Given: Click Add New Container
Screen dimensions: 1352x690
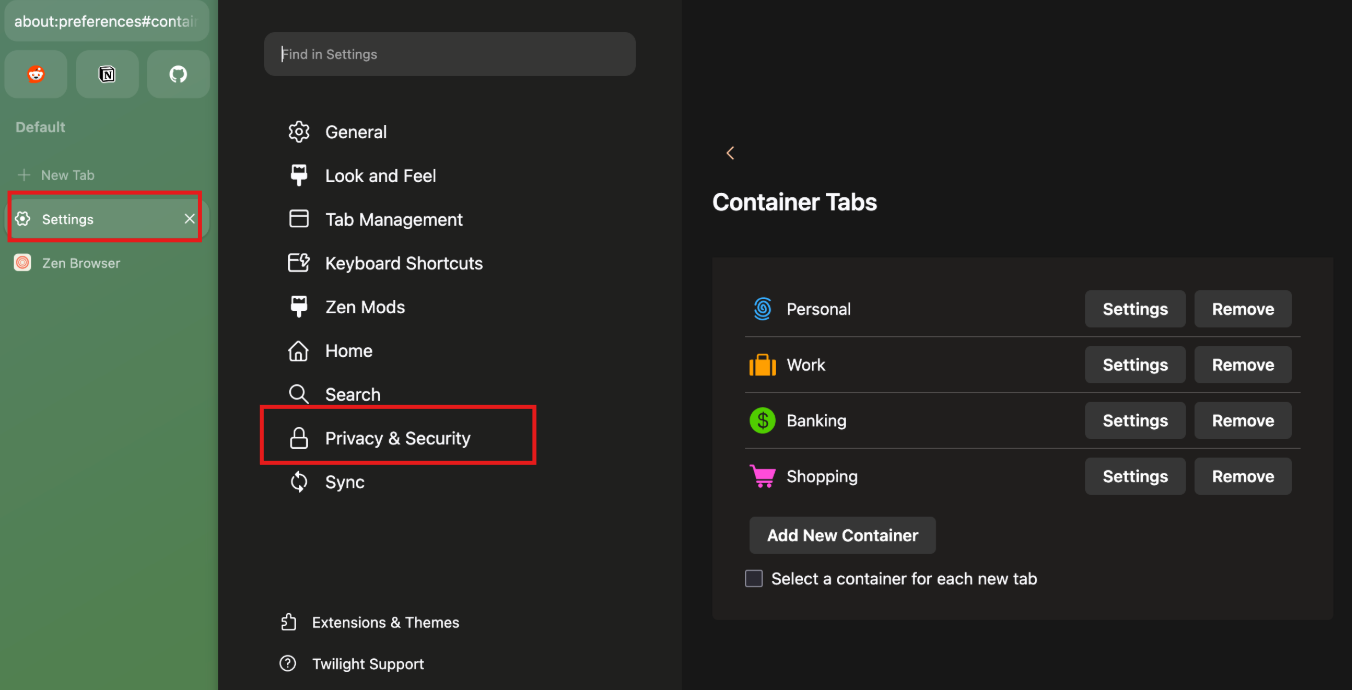Looking at the screenshot, I should click(842, 535).
